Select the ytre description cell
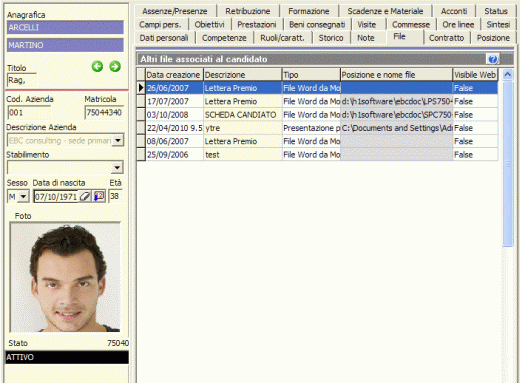520x383 pixels. click(x=243, y=128)
